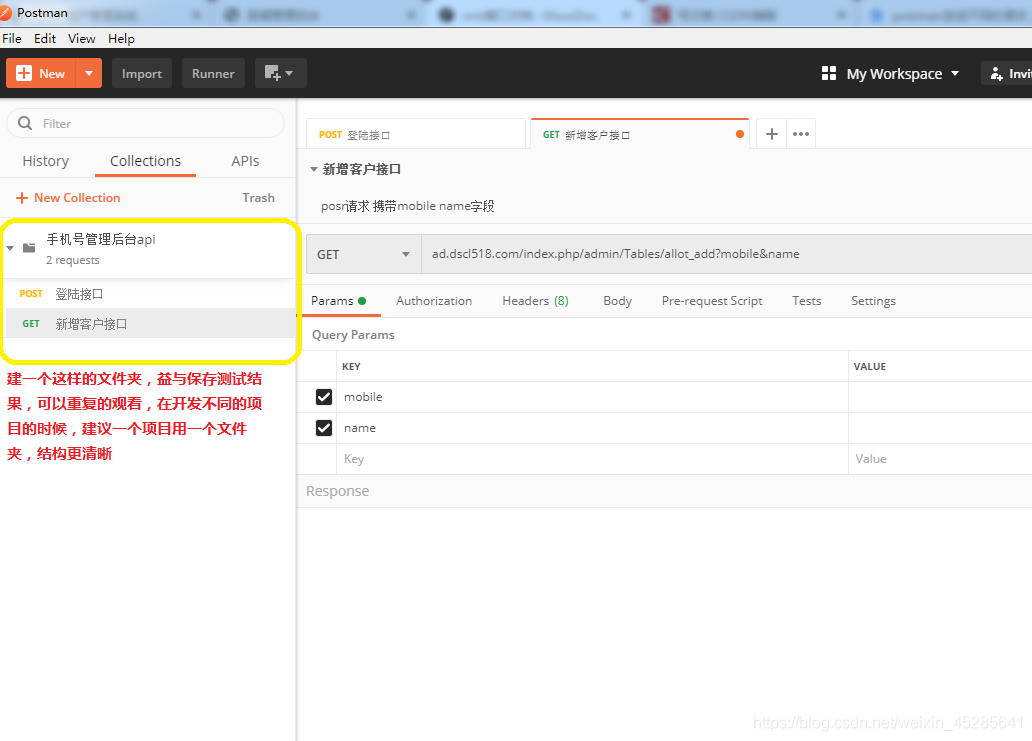1032x741 pixels.
Task: Click the empty Value placeholder field
Action: [941, 459]
